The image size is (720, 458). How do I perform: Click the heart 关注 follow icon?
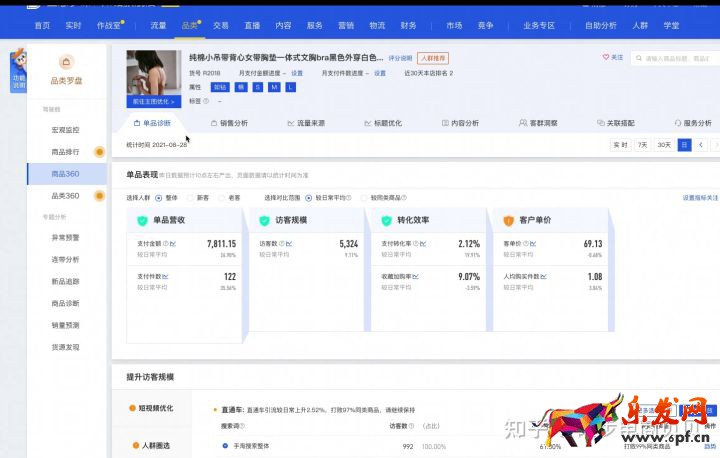pyautogui.click(x=605, y=58)
